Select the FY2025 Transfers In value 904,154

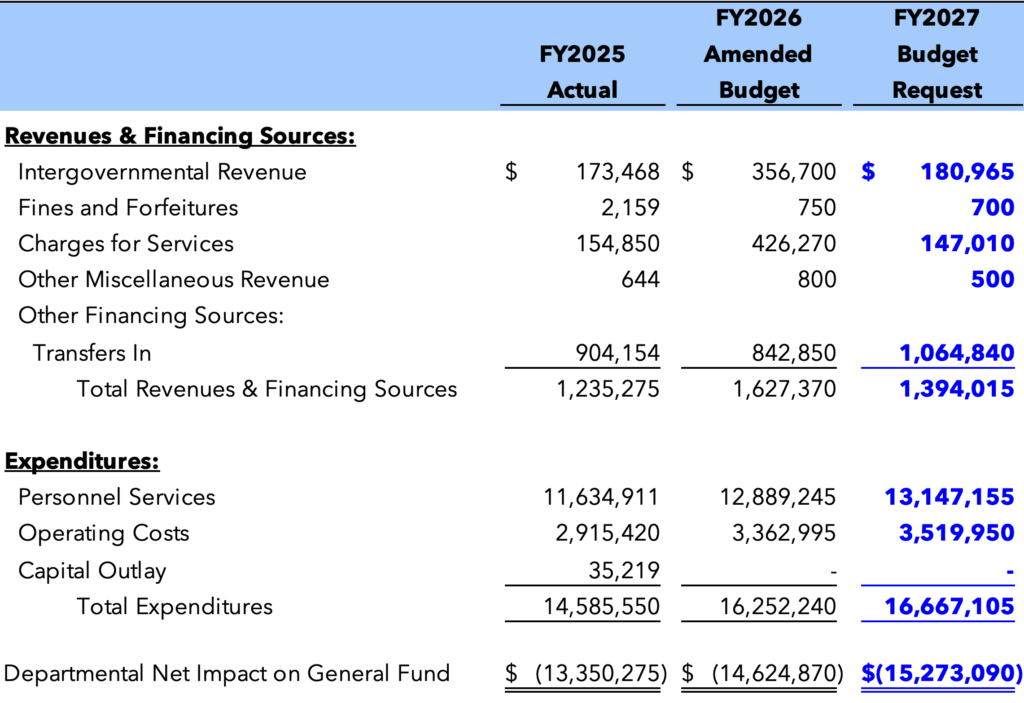coord(618,353)
